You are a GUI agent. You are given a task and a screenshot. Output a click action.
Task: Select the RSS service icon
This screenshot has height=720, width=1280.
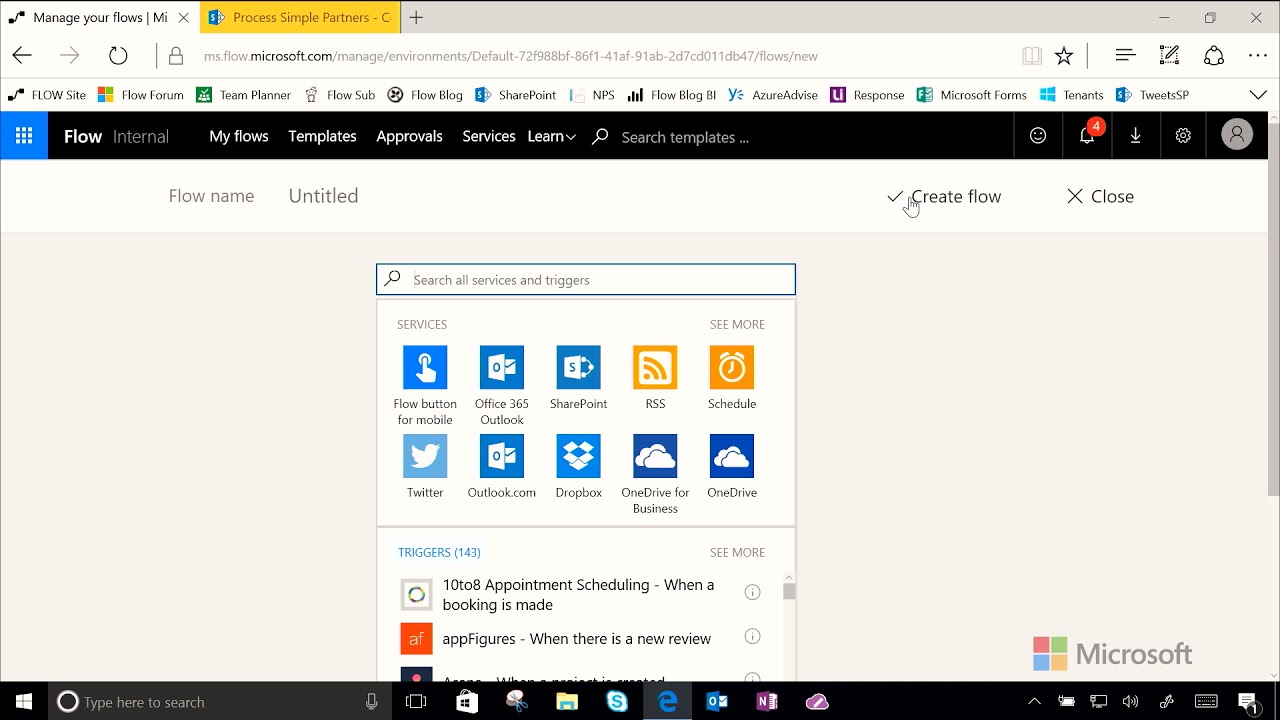pyautogui.click(x=655, y=367)
